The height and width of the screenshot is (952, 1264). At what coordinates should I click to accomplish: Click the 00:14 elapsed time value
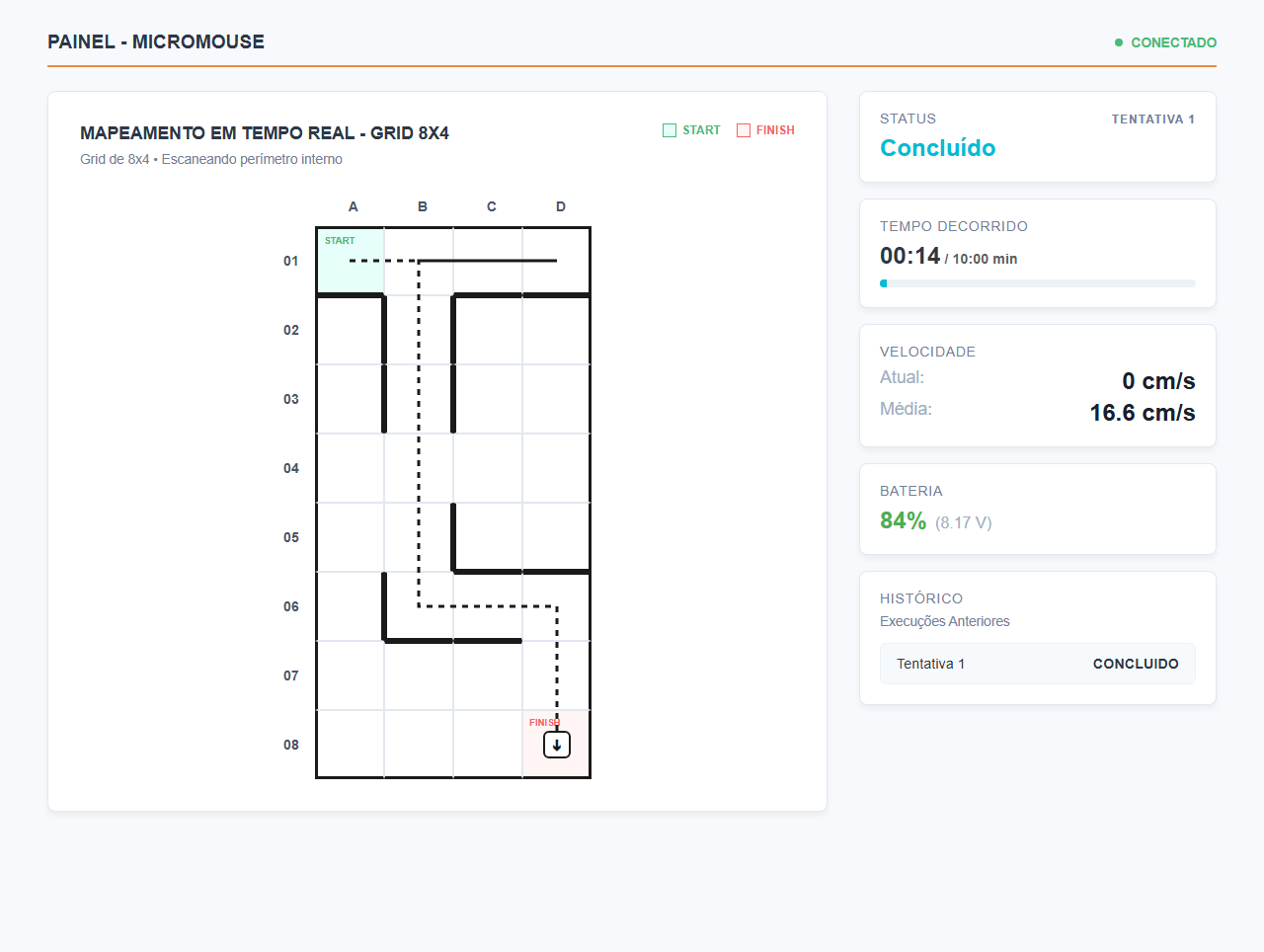pos(910,256)
